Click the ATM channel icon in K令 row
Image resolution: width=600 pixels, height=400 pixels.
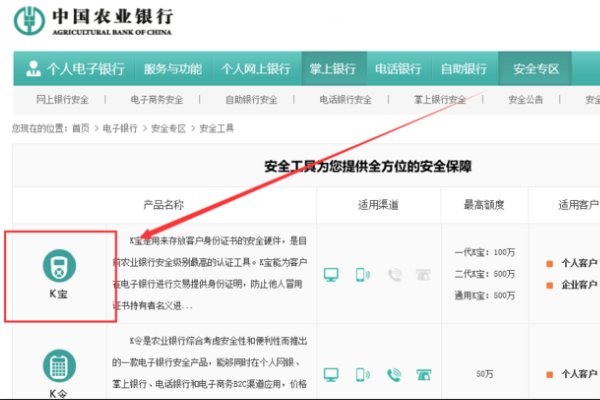(423, 374)
